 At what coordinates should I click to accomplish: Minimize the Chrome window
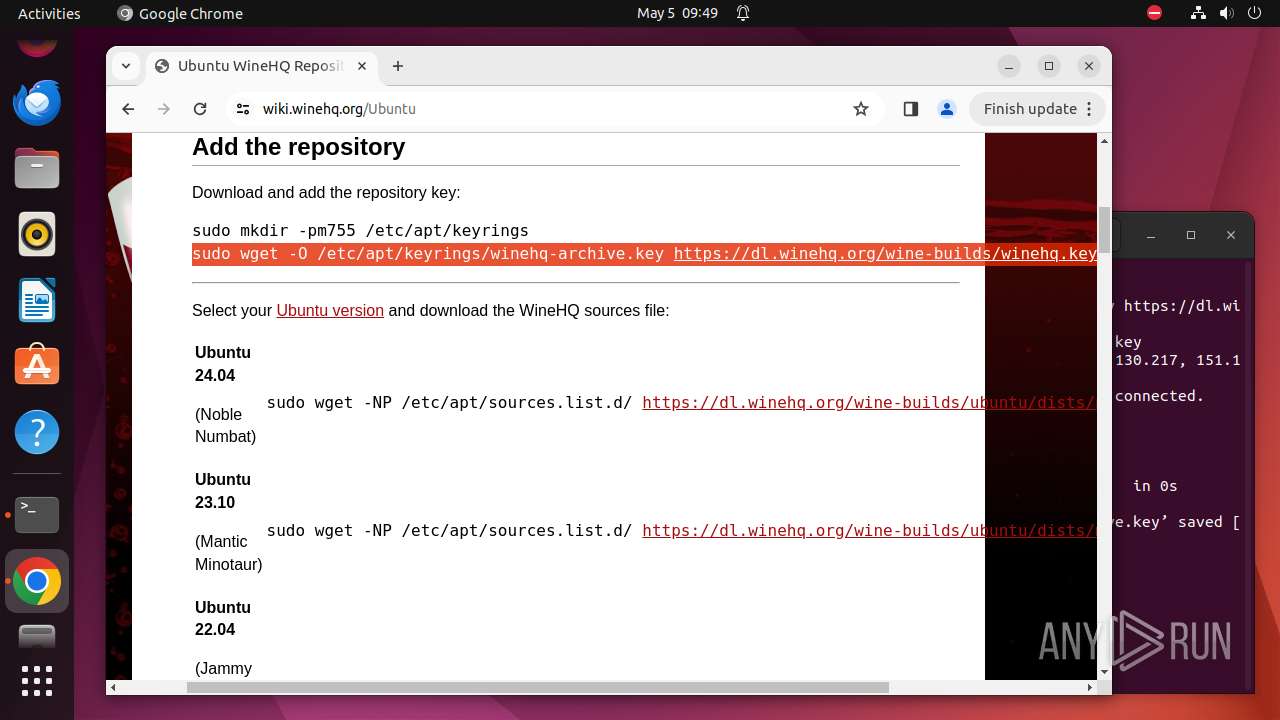1009,66
